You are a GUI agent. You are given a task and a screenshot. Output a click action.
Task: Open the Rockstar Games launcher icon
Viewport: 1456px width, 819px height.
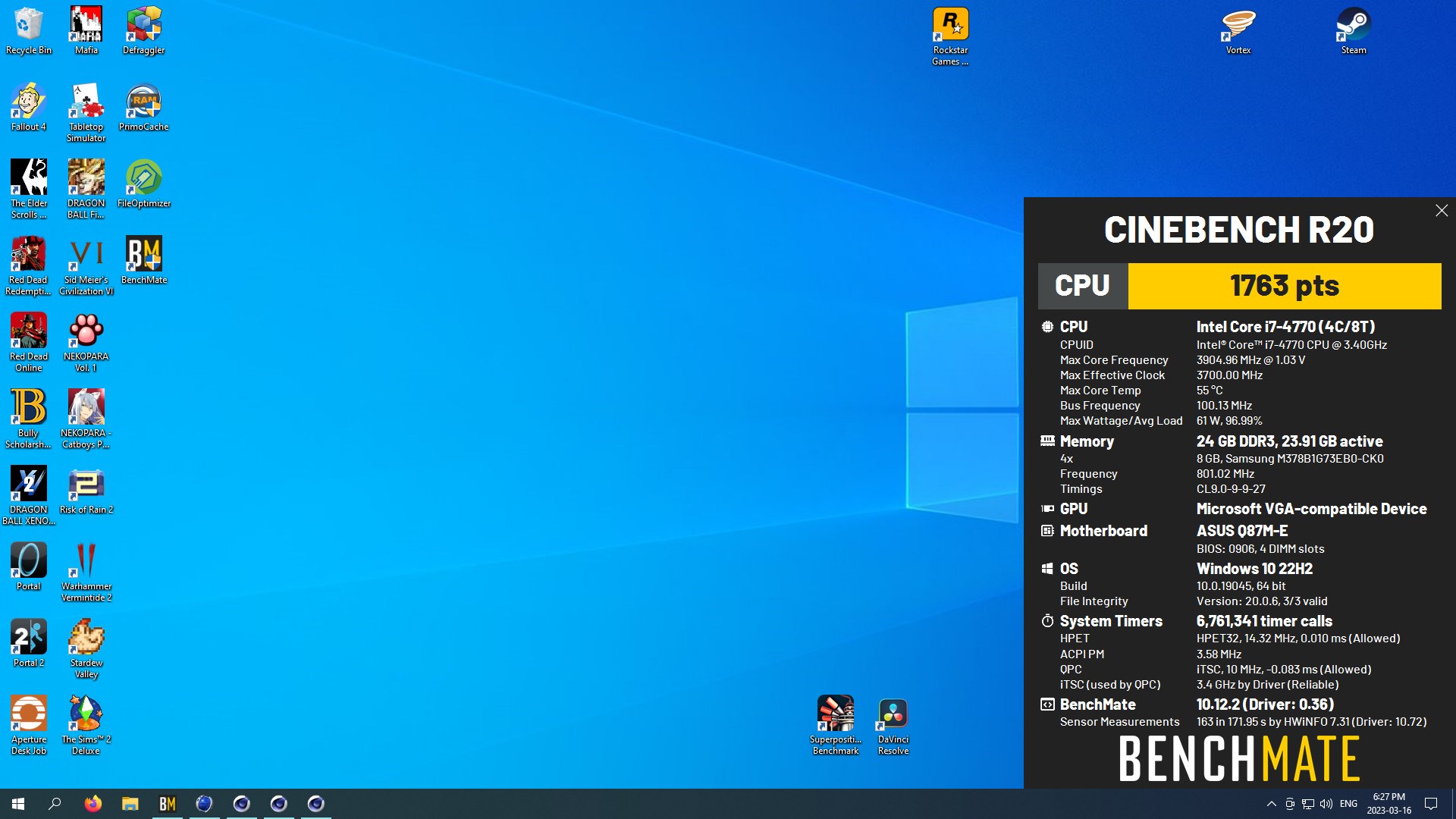tap(951, 36)
